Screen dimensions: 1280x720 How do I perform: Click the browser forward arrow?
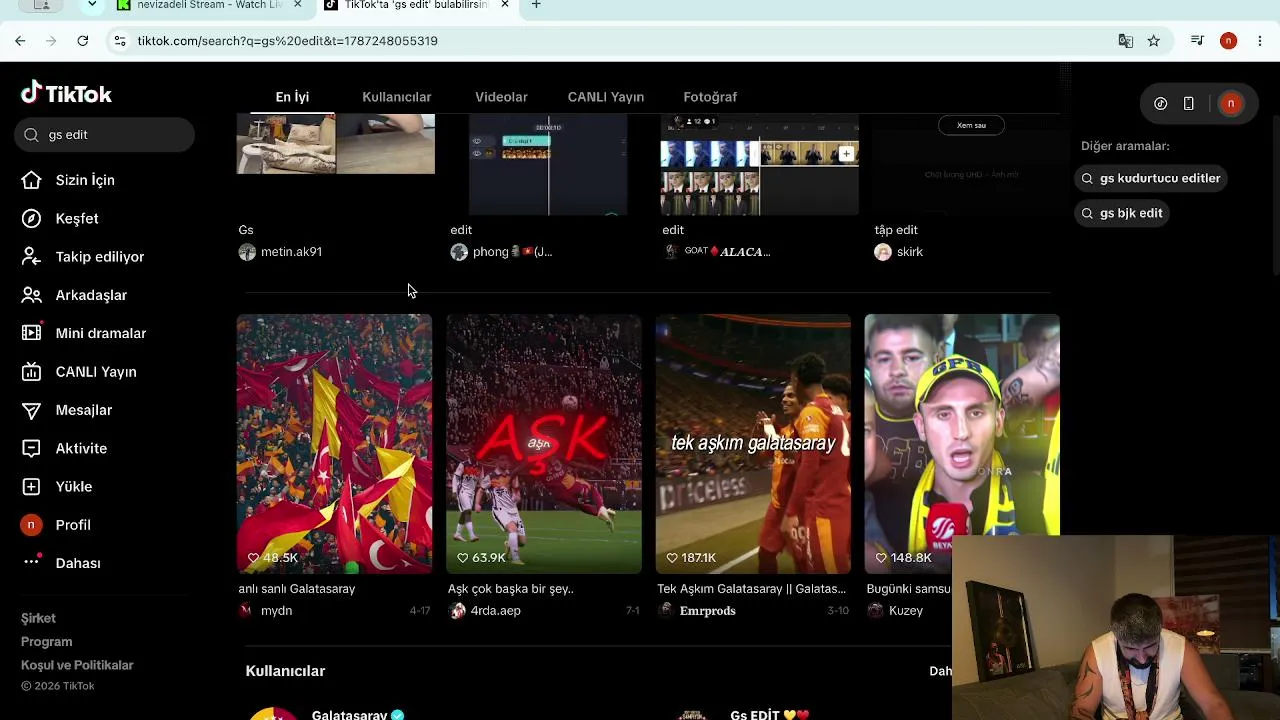click(x=51, y=41)
